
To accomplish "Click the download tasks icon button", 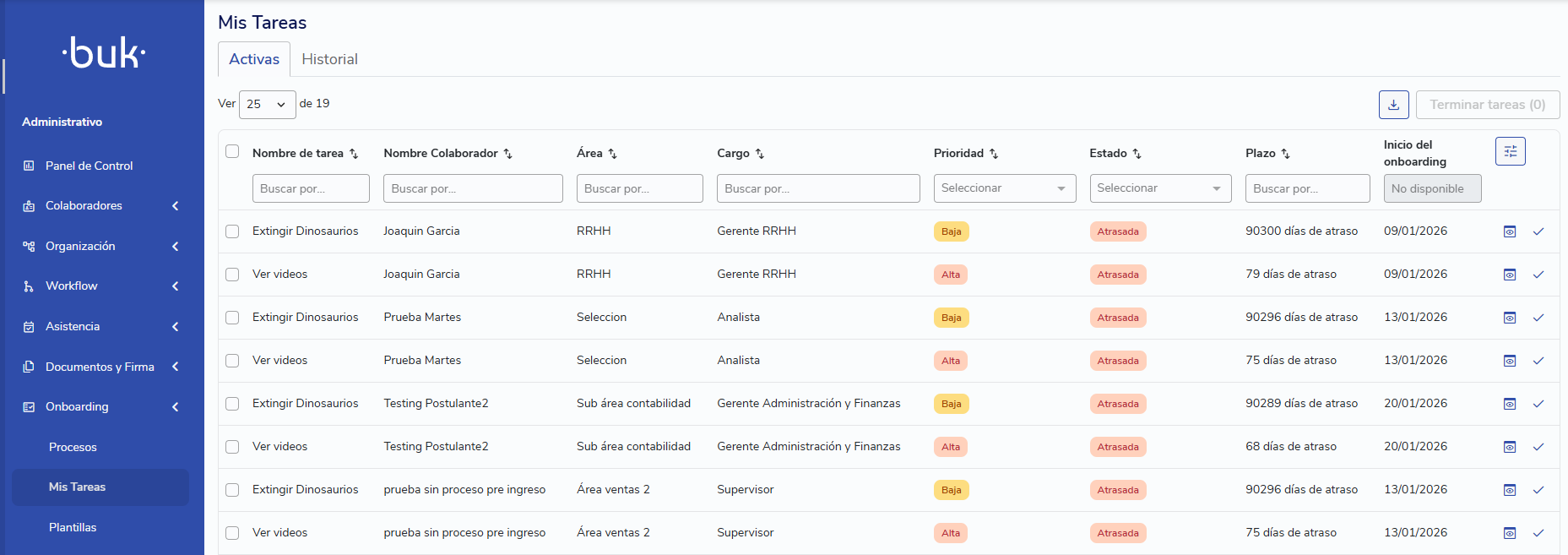I will 1393,105.
